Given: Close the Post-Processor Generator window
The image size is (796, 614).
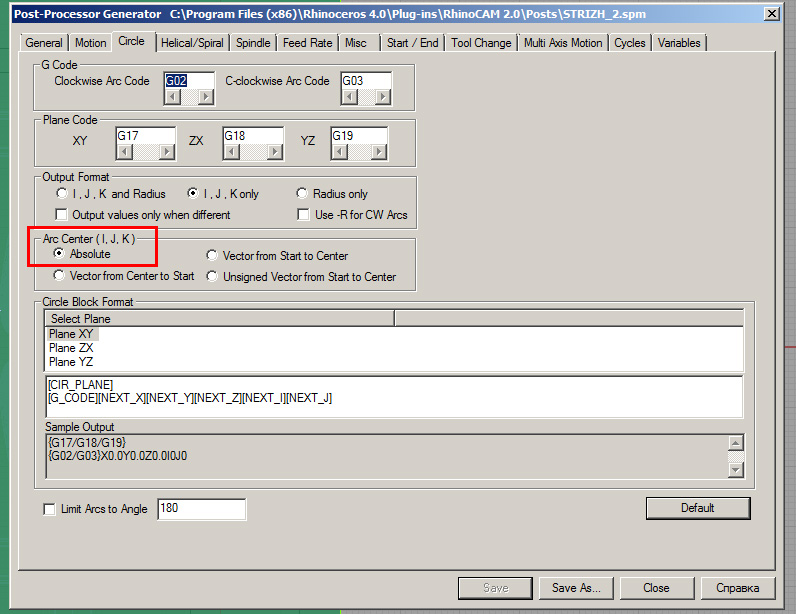Looking at the screenshot, I should click(770, 14).
